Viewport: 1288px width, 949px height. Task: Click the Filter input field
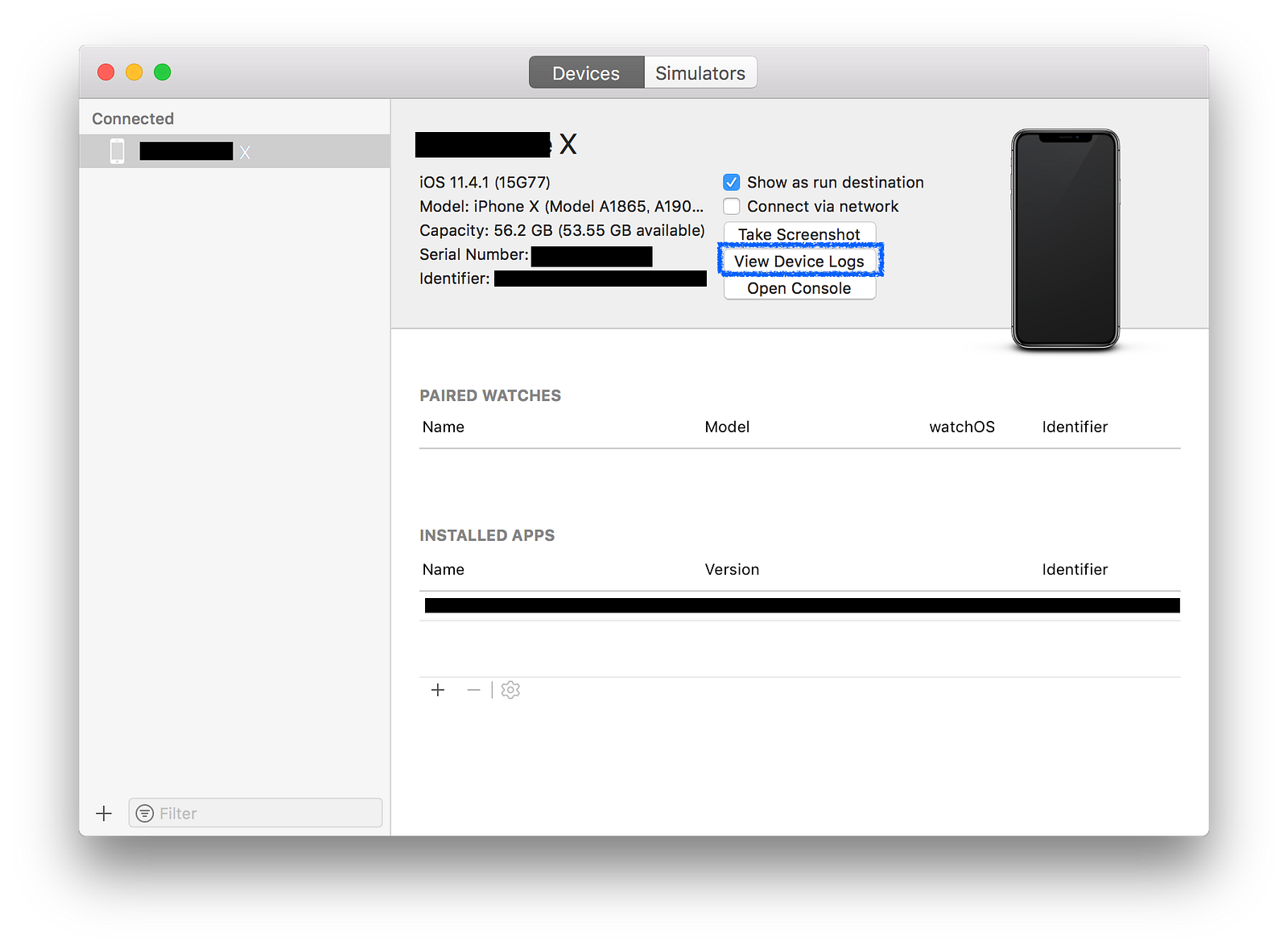[255, 813]
